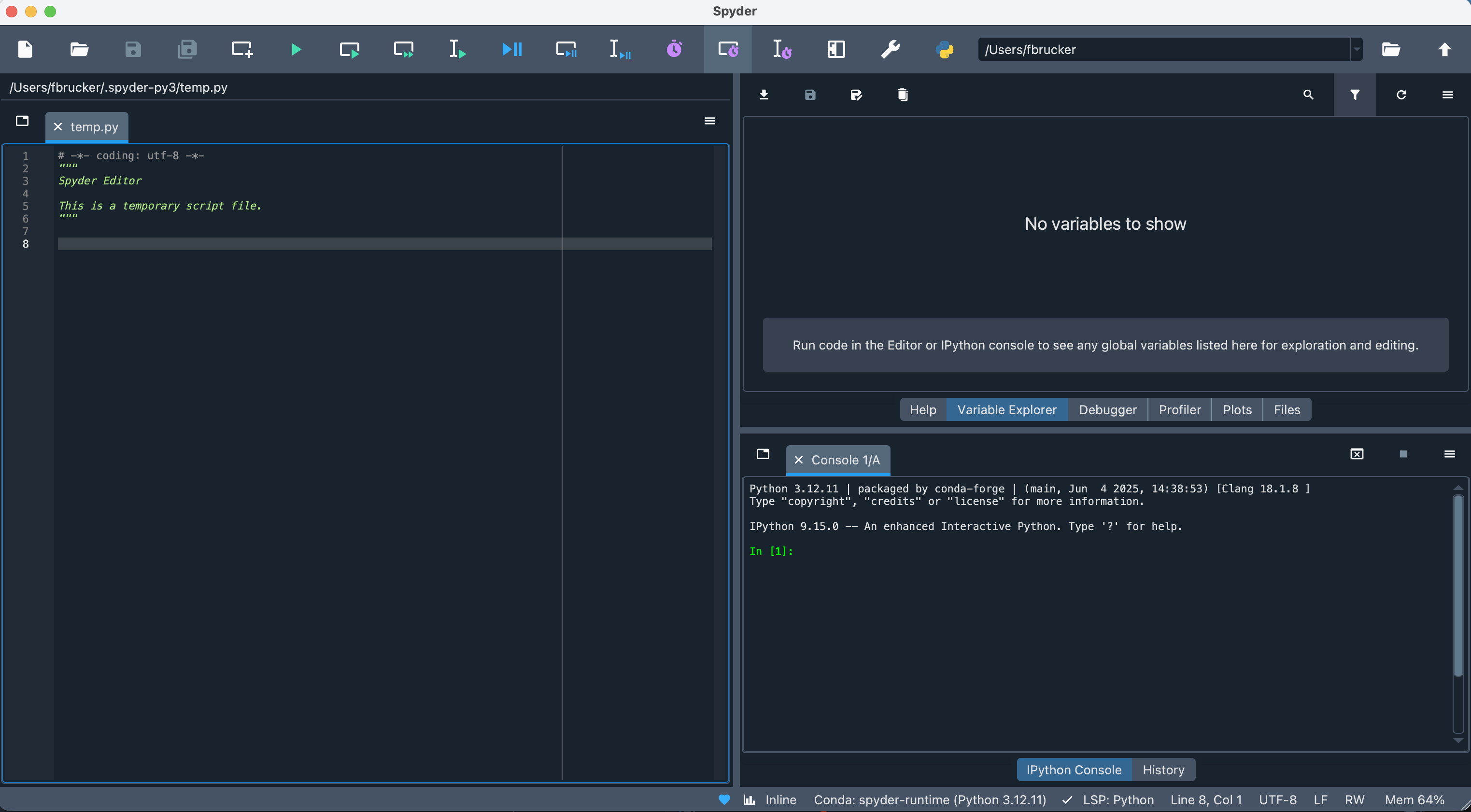This screenshot has height=812, width=1471.
Task: Close the temp.py editor tab
Action: [x=57, y=127]
